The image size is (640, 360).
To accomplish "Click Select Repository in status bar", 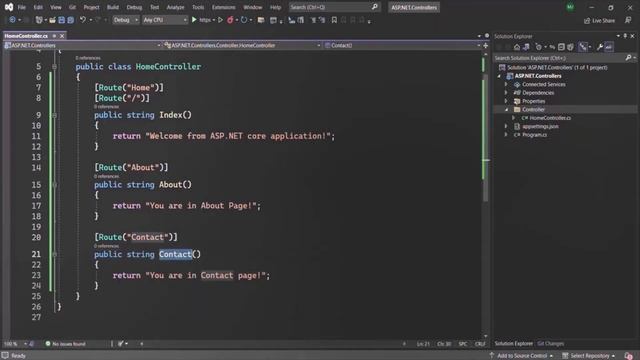I will 589,356.
